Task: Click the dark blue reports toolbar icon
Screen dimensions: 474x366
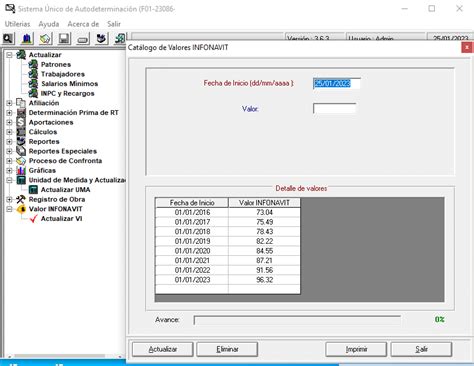Action: [101, 39]
